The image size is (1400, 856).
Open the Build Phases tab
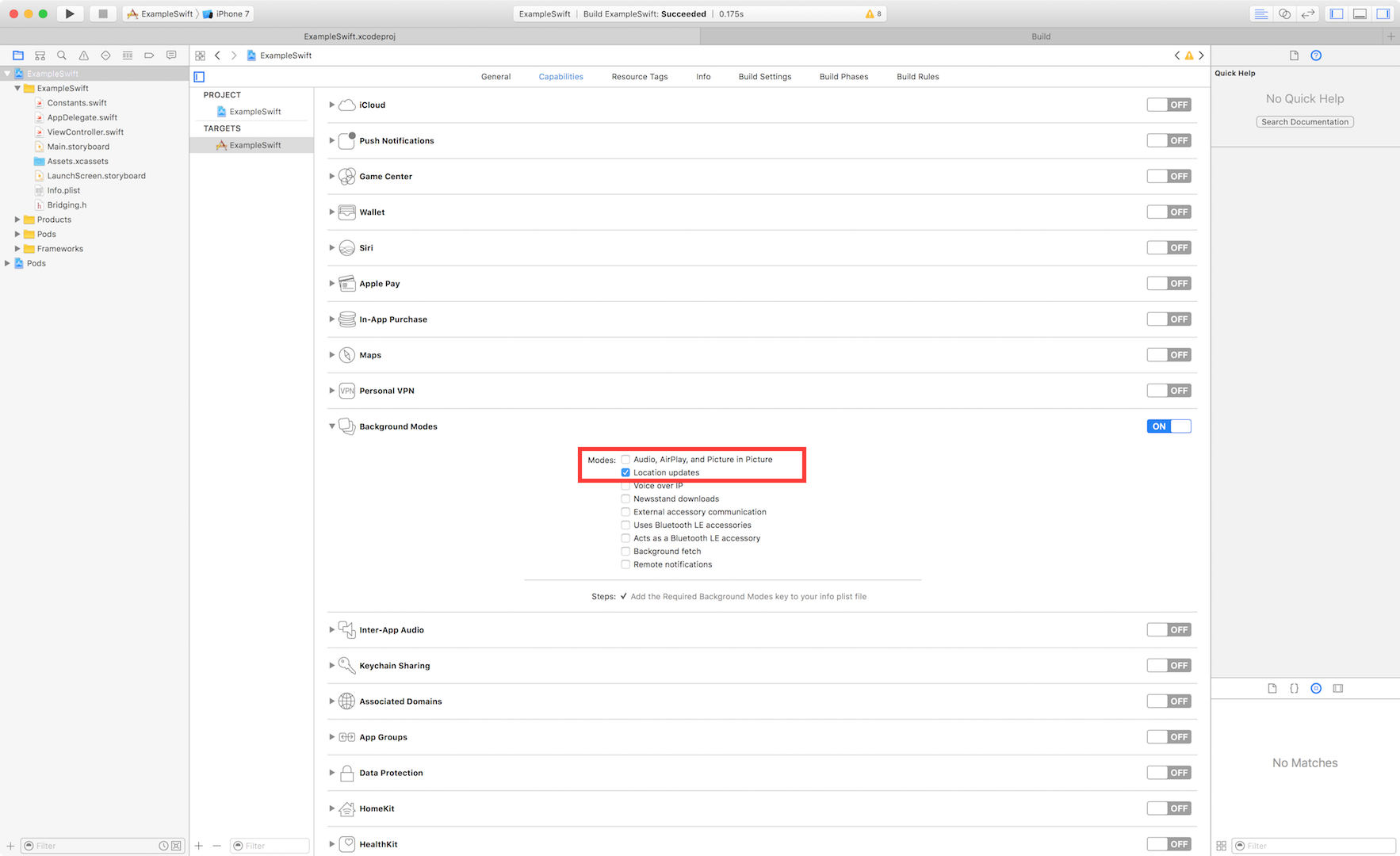click(843, 77)
